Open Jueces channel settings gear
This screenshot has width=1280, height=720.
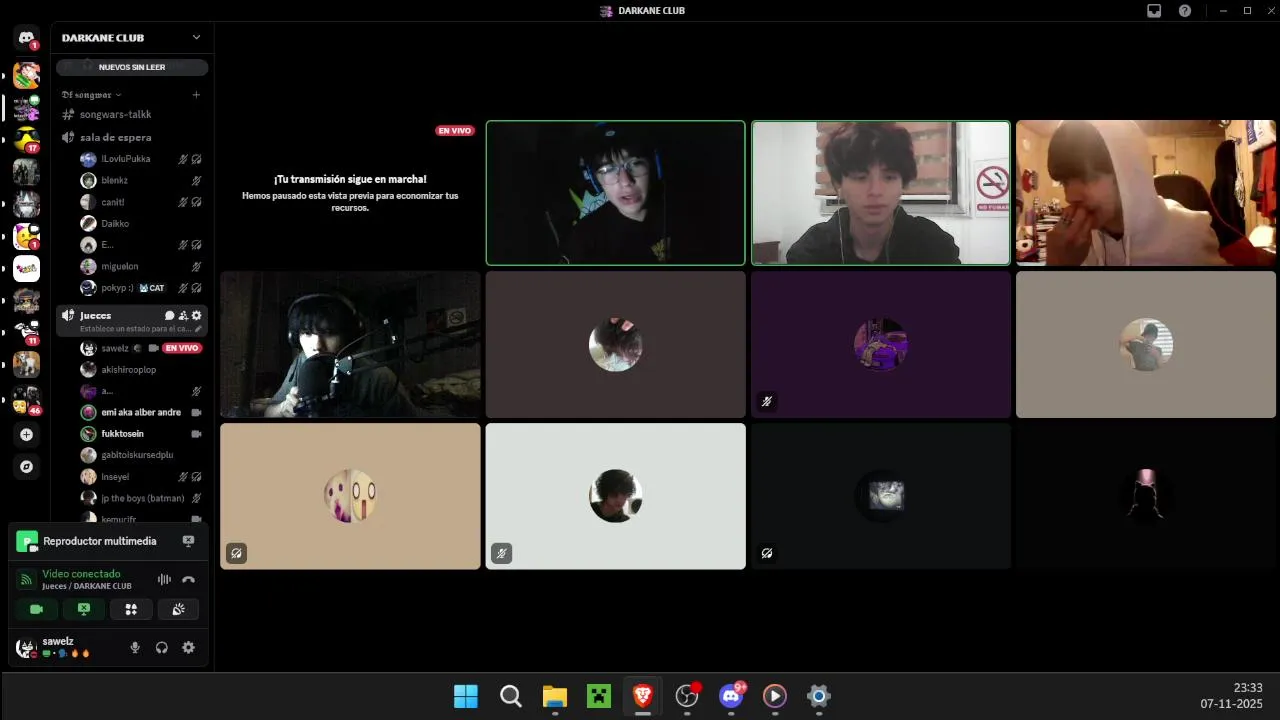pyautogui.click(x=197, y=316)
